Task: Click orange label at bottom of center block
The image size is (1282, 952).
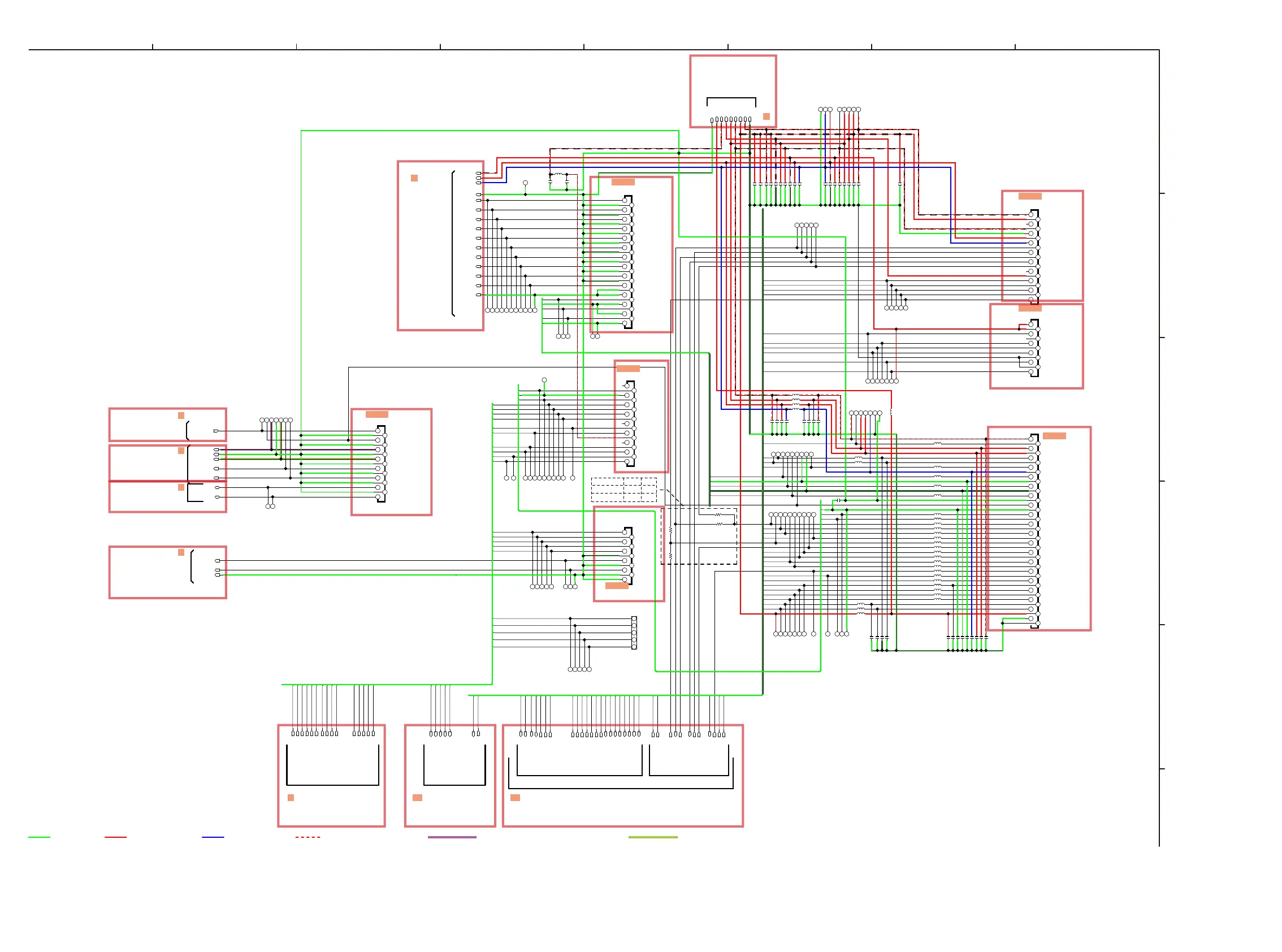Action: (x=617, y=586)
